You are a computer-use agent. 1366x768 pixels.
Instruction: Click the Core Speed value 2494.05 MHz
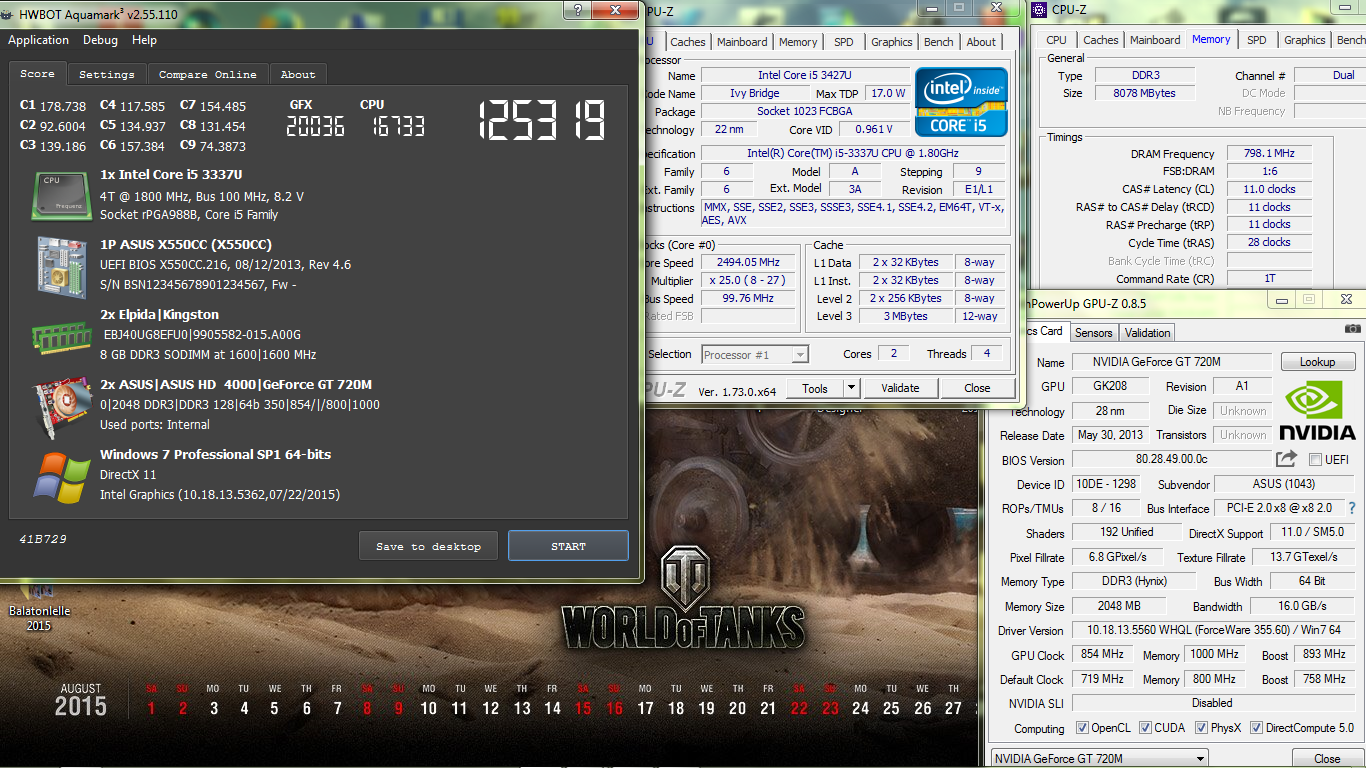(x=748, y=263)
